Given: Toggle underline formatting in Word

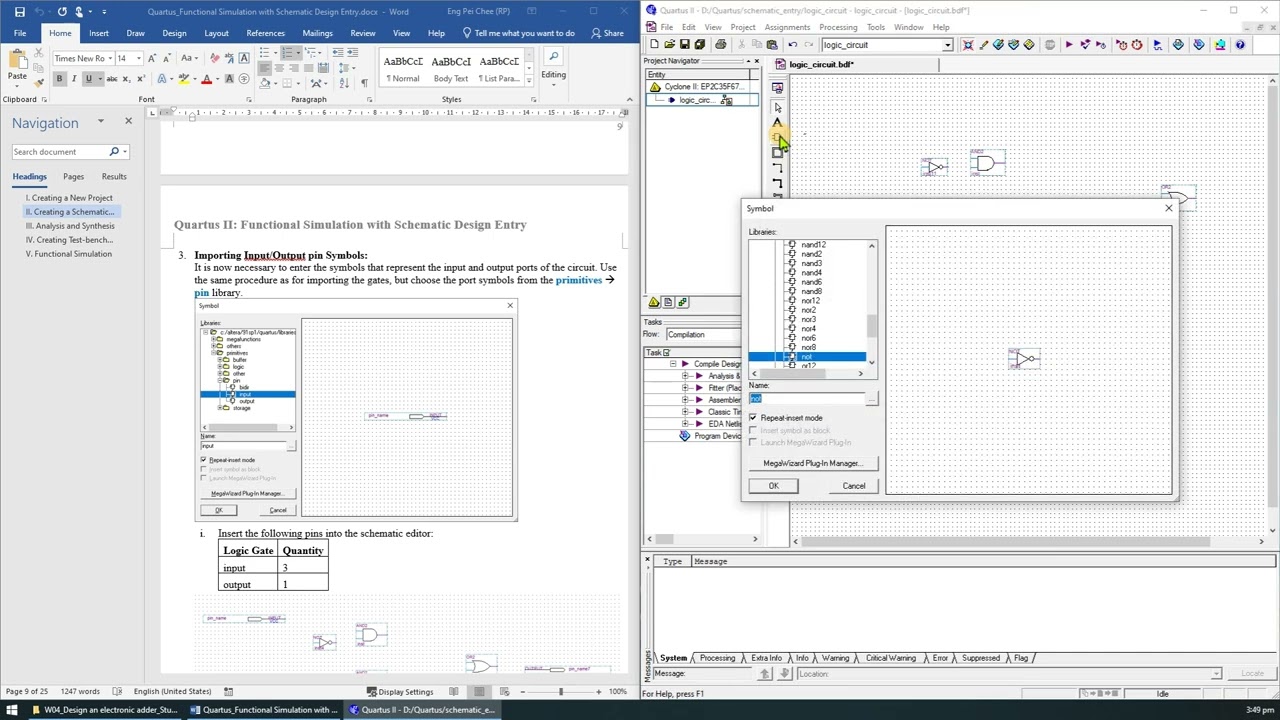Looking at the screenshot, I should pyautogui.click(x=88, y=79).
